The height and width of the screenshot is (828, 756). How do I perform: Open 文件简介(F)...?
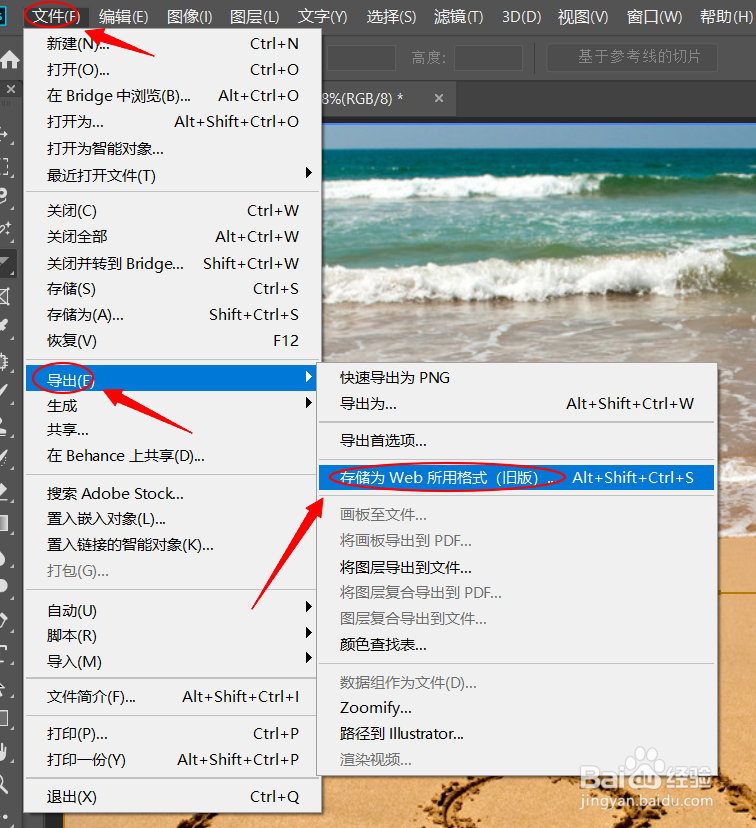click(x=173, y=697)
